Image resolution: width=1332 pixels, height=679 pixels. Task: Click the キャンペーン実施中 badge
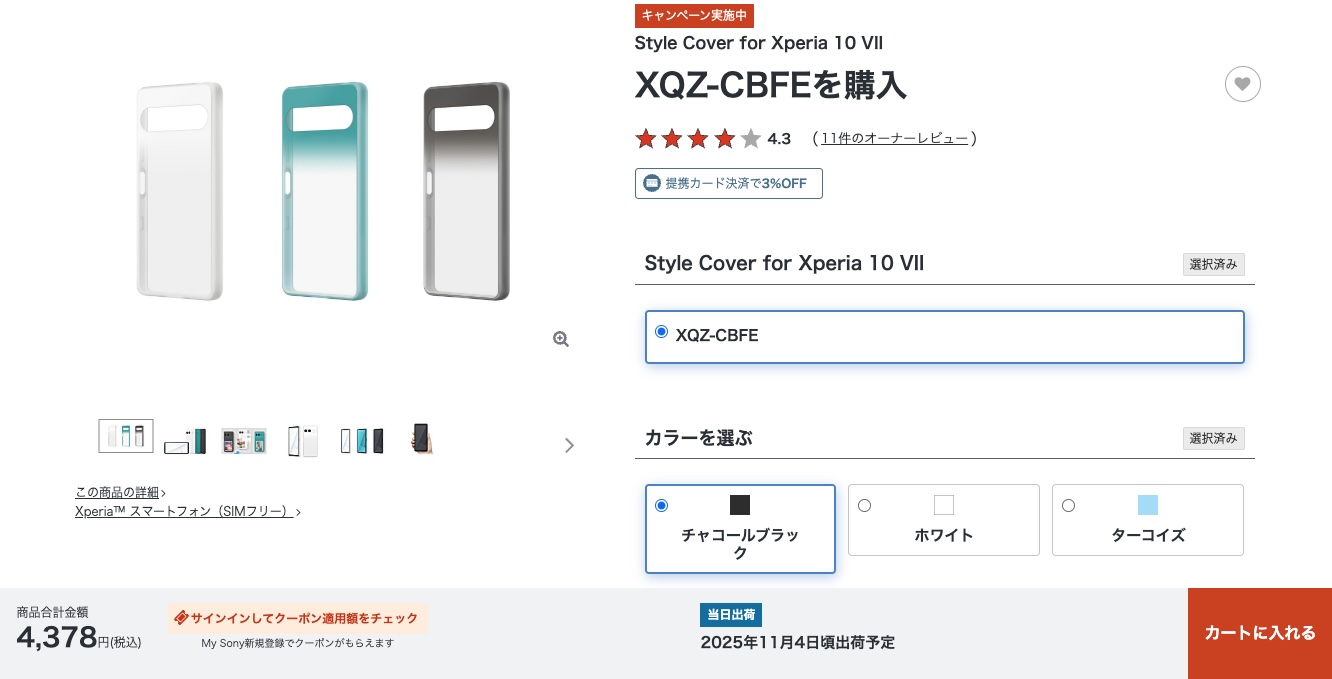pyautogui.click(x=694, y=15)
